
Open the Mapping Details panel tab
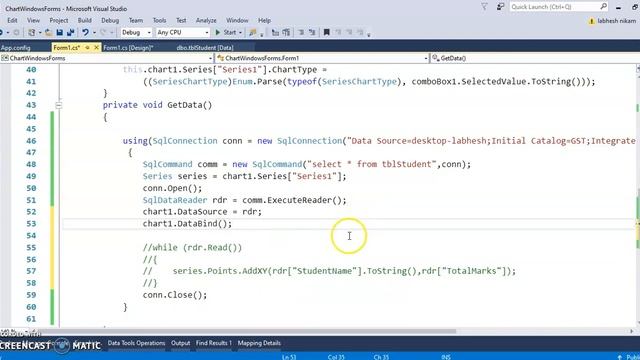tap(259, 343)
